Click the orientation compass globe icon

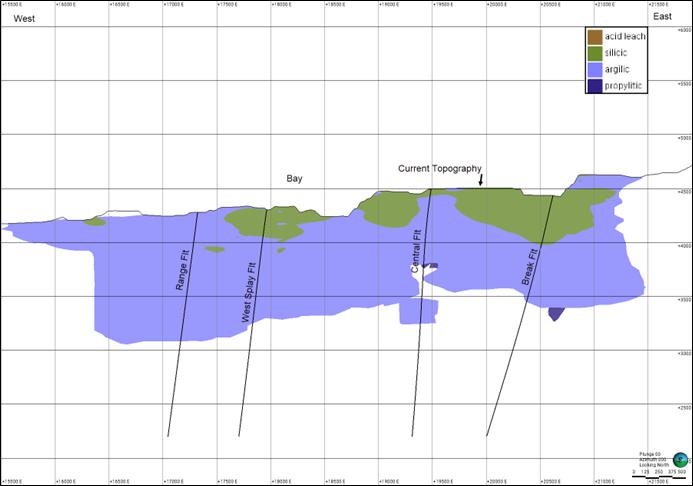click(681, 460)
